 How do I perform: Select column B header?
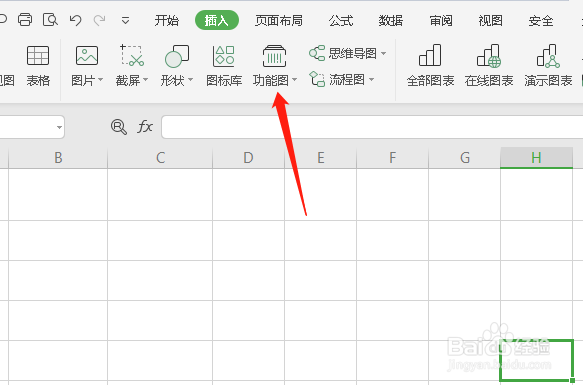58,158
